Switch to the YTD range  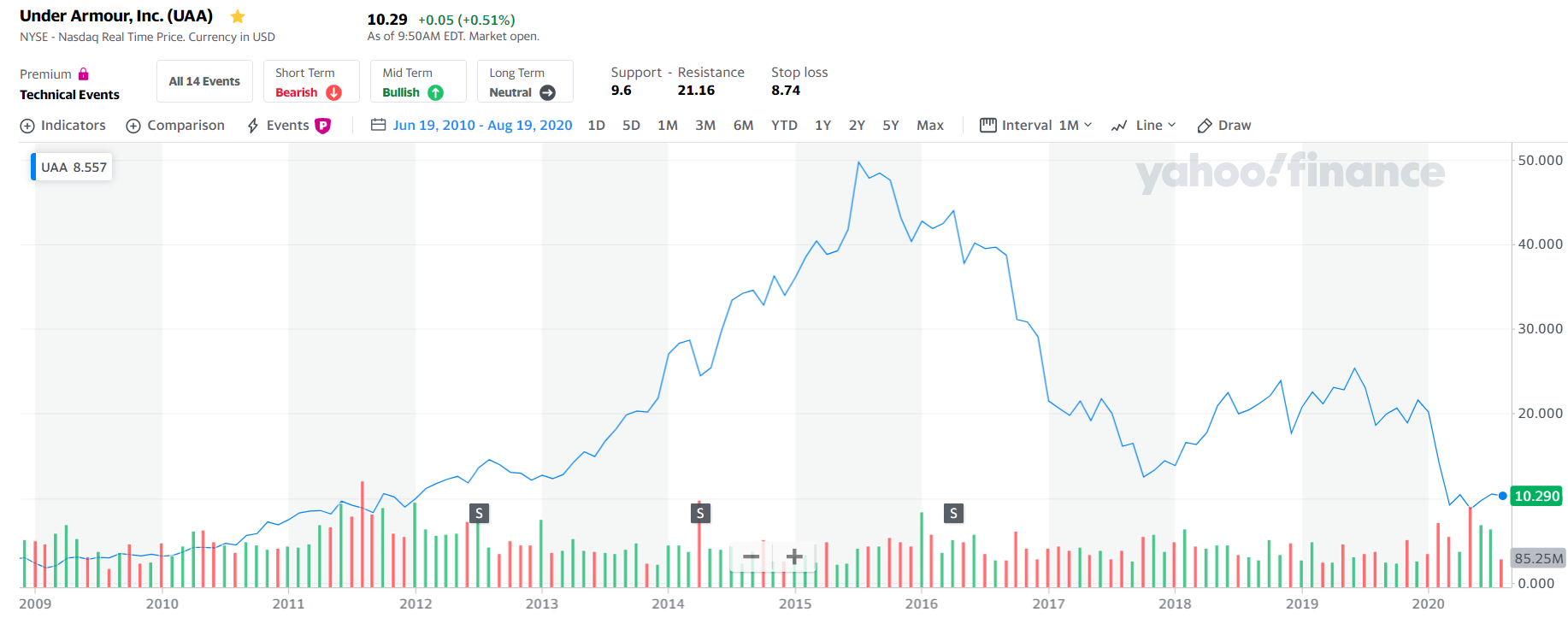click(x=784, y=126)
